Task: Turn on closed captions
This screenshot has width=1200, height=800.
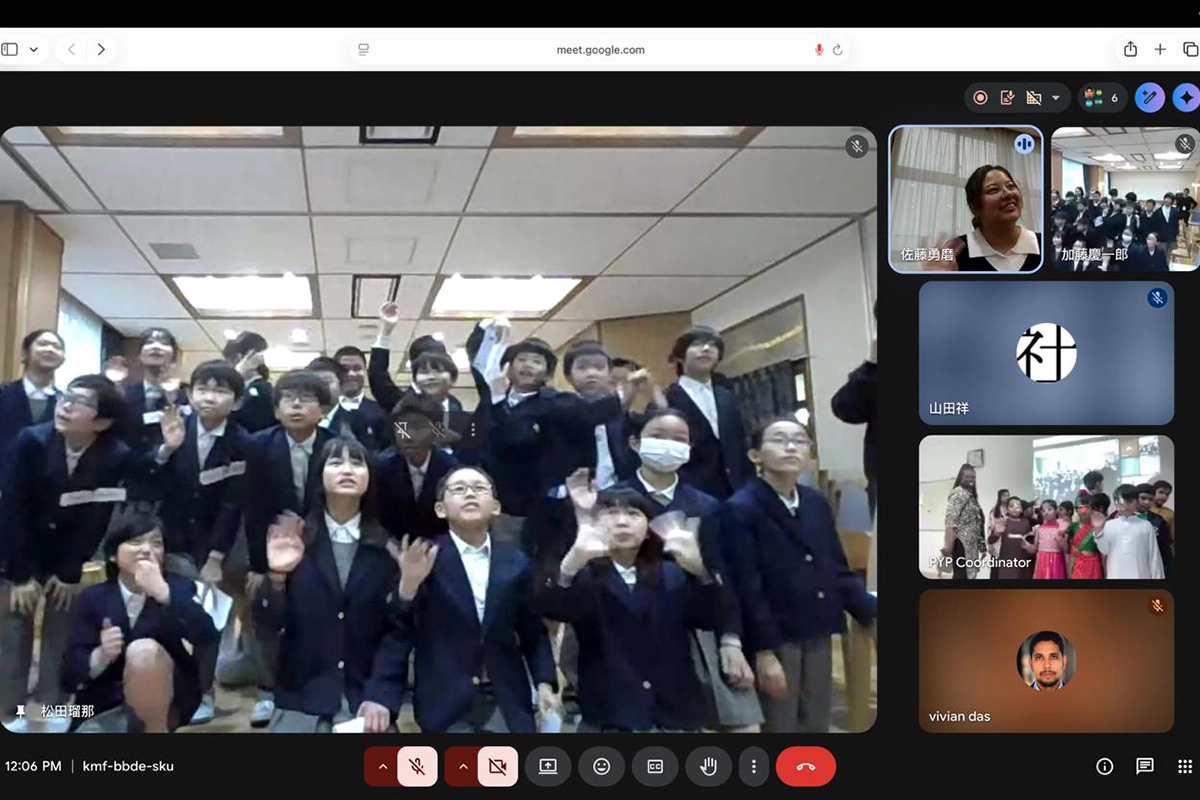Action: (x=655, y=766)
